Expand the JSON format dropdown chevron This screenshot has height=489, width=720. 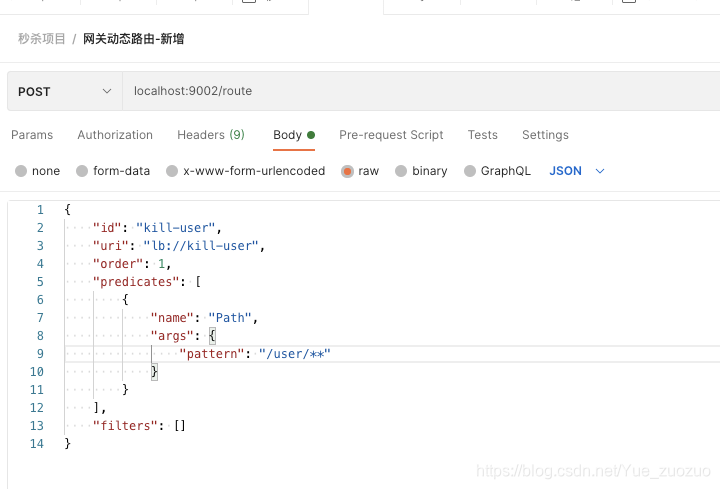[x=600, y=171]
